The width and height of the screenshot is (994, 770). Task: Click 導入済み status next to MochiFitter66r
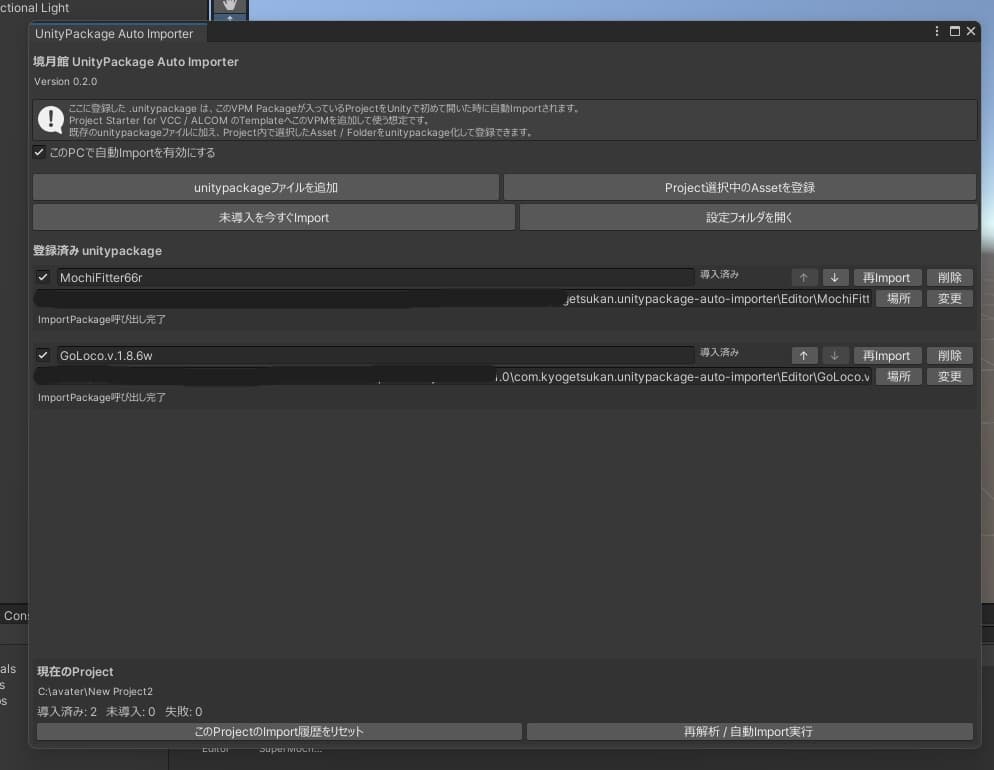pos(719,274)
